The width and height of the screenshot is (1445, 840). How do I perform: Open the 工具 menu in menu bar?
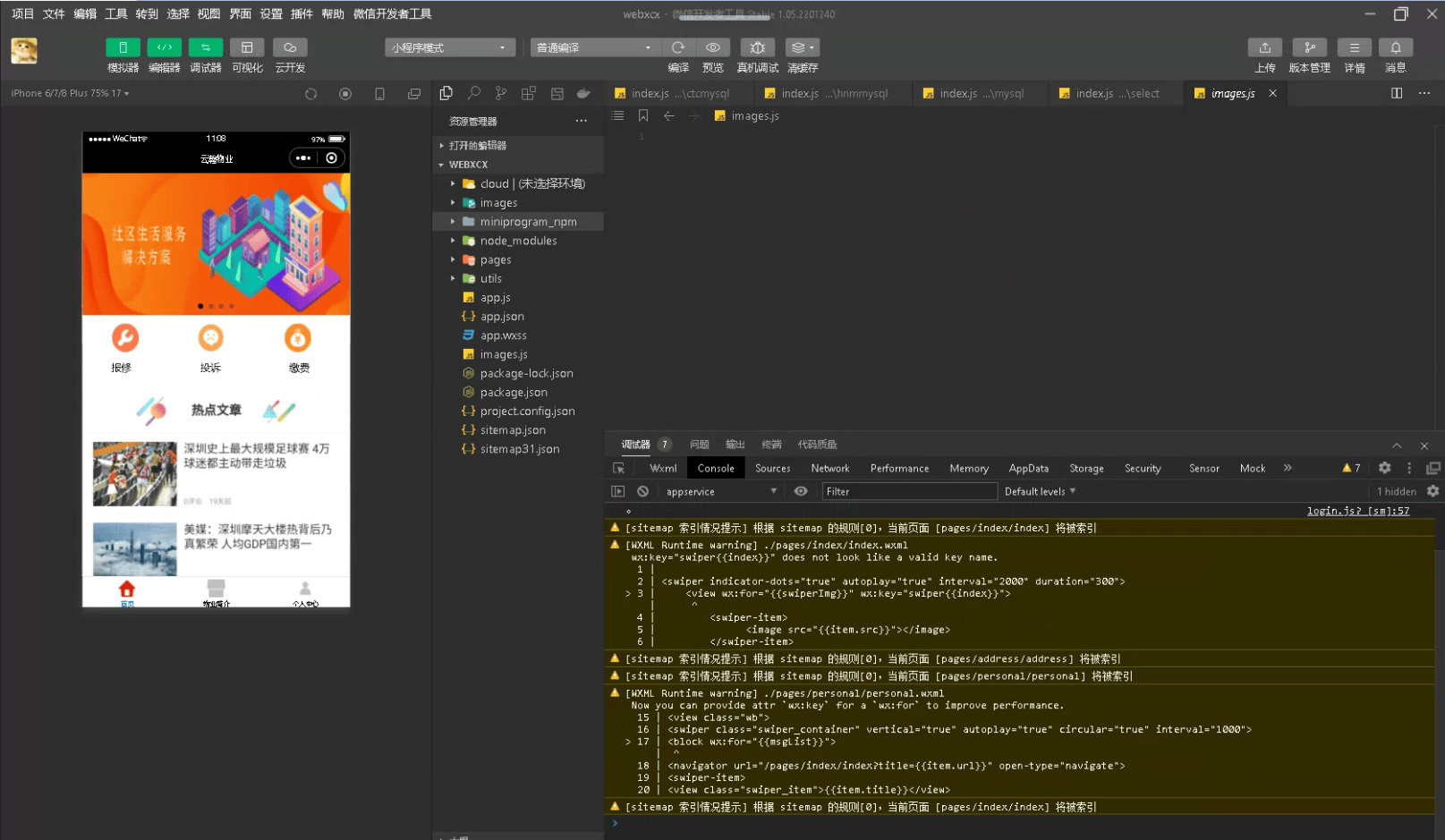pyautogui.click(x=116, y=13)
